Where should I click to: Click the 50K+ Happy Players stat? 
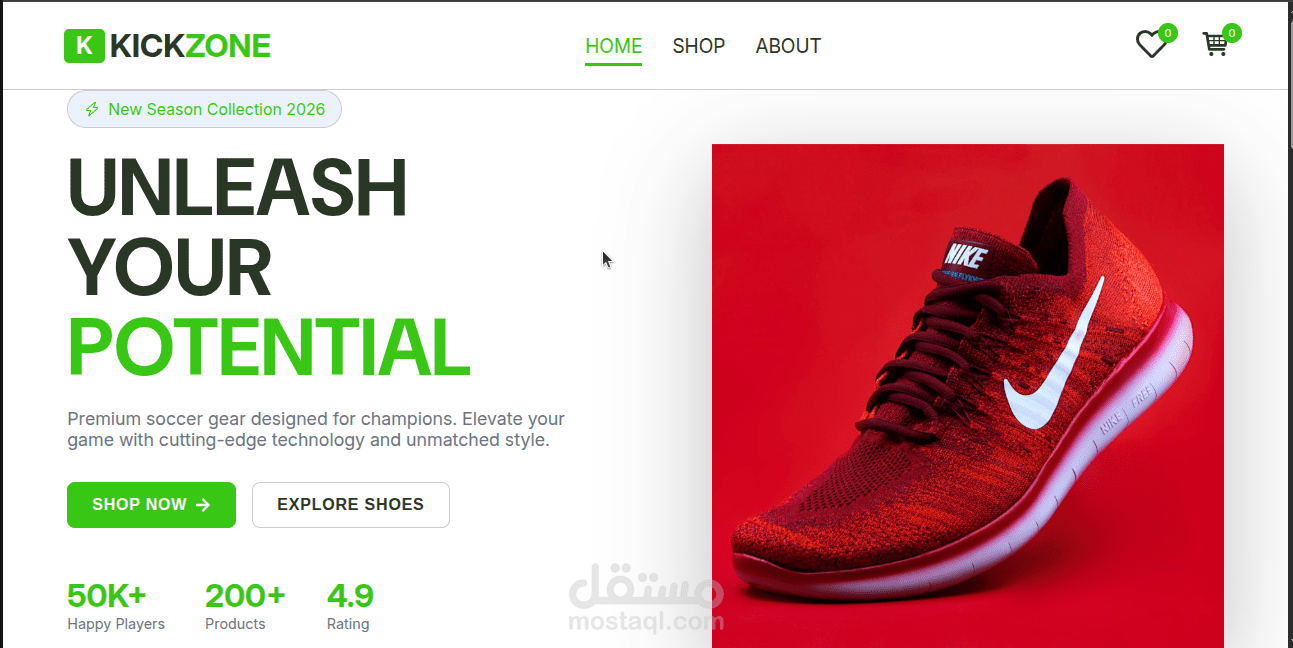116,607
